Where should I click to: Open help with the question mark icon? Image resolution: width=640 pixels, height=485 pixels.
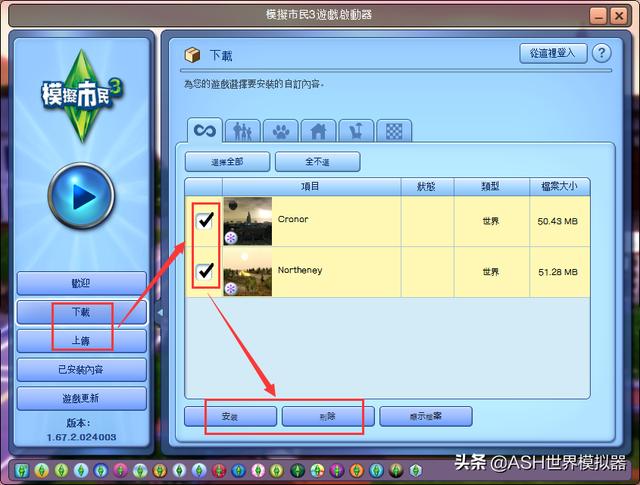click(601, 53)
